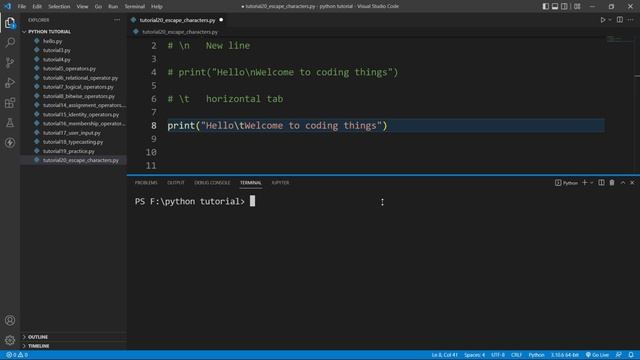Maximize panel size chevron
Viewport: 640px width, 360px height.
[623, 182]
